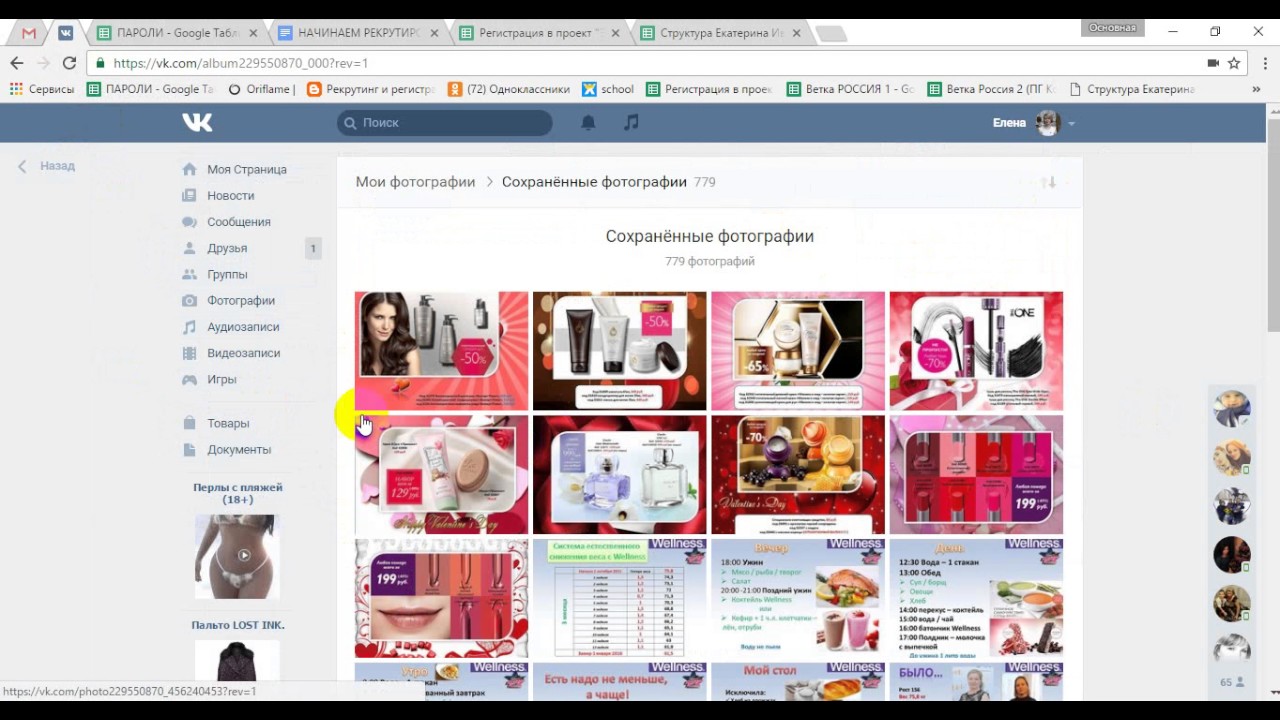
Task: Open the first friend avatar in chat sidebar
Action: coord(1232,409)
